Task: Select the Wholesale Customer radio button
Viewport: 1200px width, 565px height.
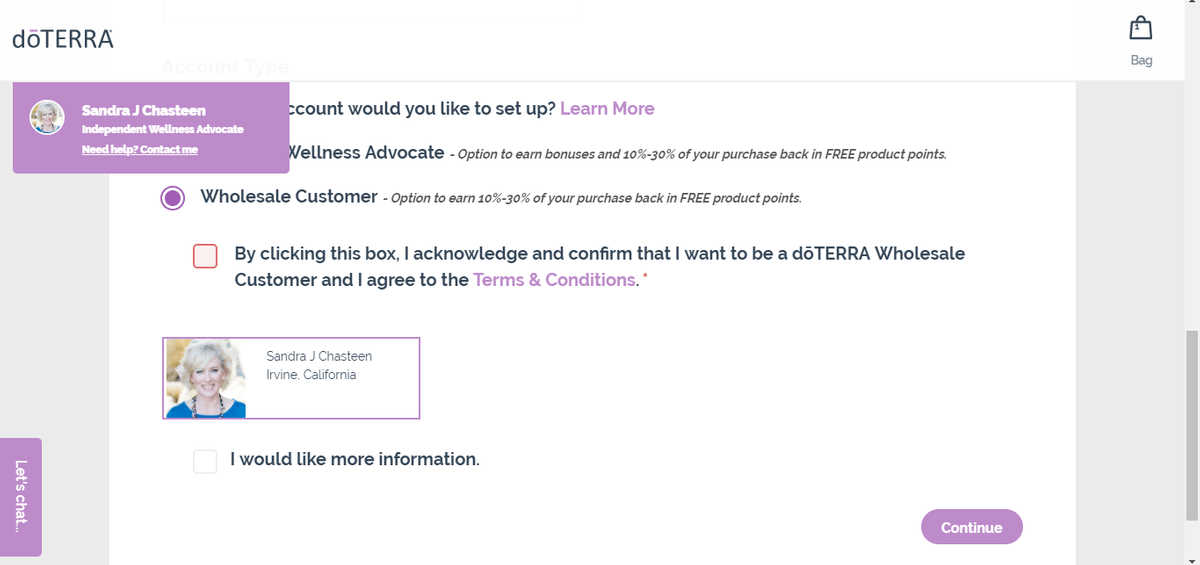Action: tap(173, 198)
